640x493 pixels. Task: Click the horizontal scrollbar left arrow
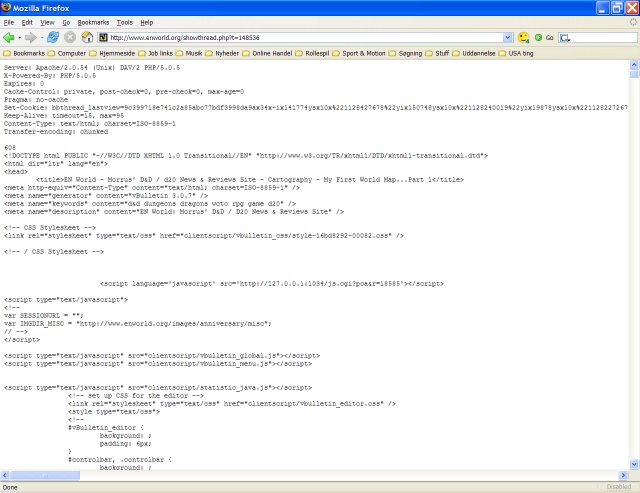pos(4,475)
